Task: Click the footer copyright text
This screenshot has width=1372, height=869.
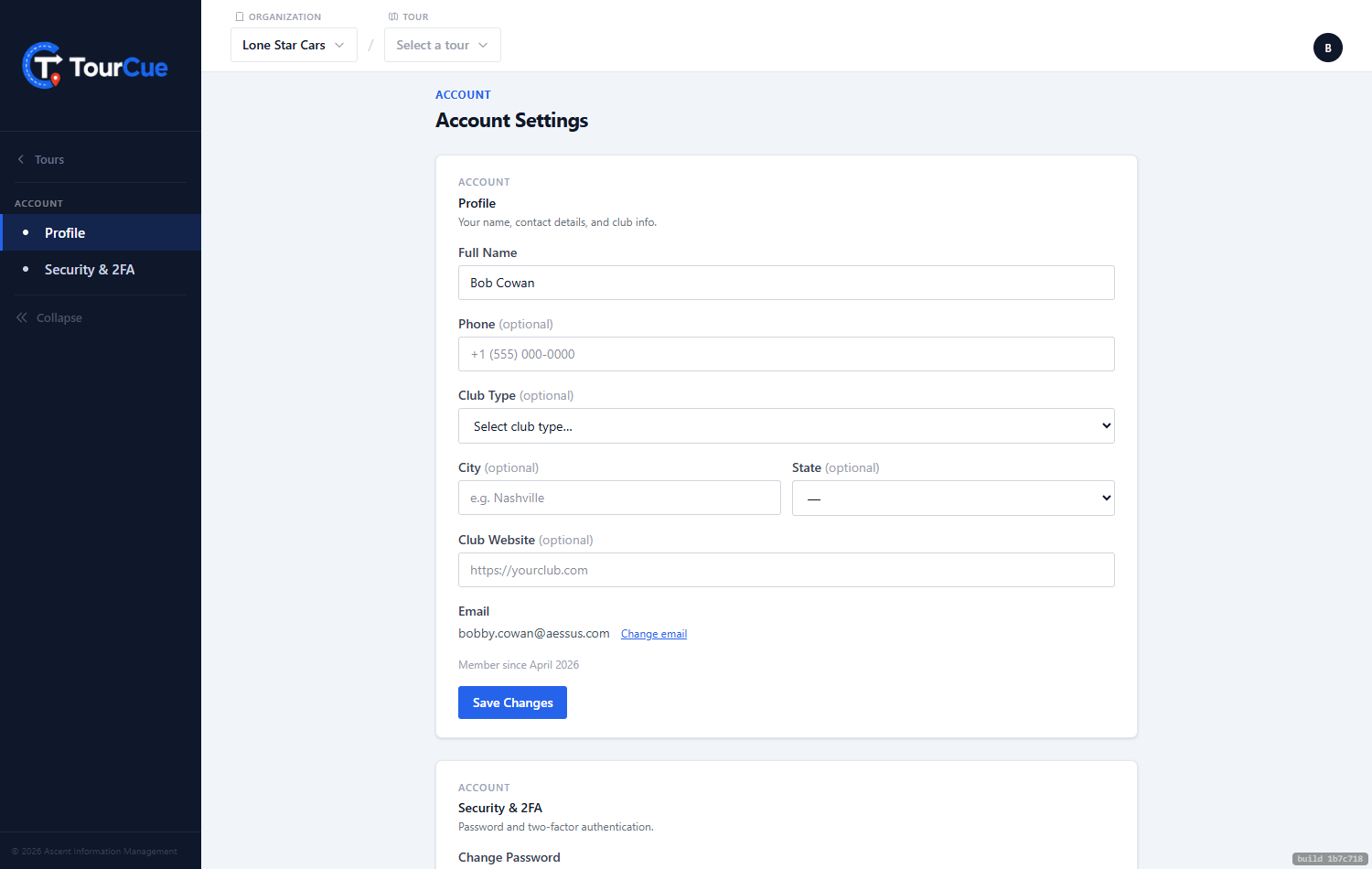Action: [94, 852]
